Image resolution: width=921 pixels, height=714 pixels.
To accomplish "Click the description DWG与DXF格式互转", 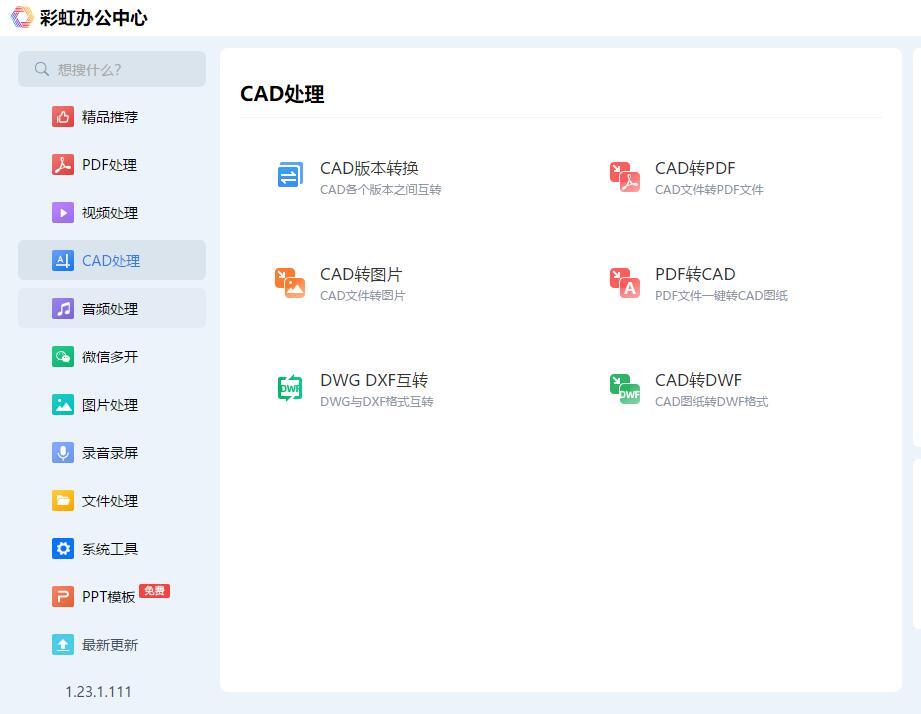I will point(377,402).
